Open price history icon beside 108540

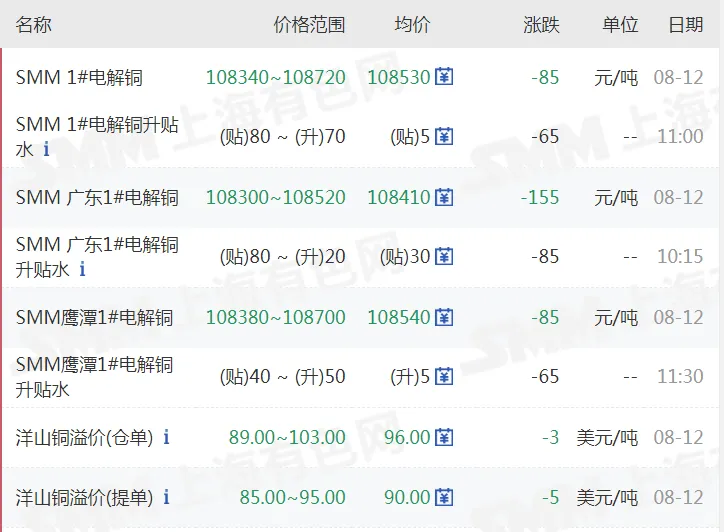[x=444, y=317]
